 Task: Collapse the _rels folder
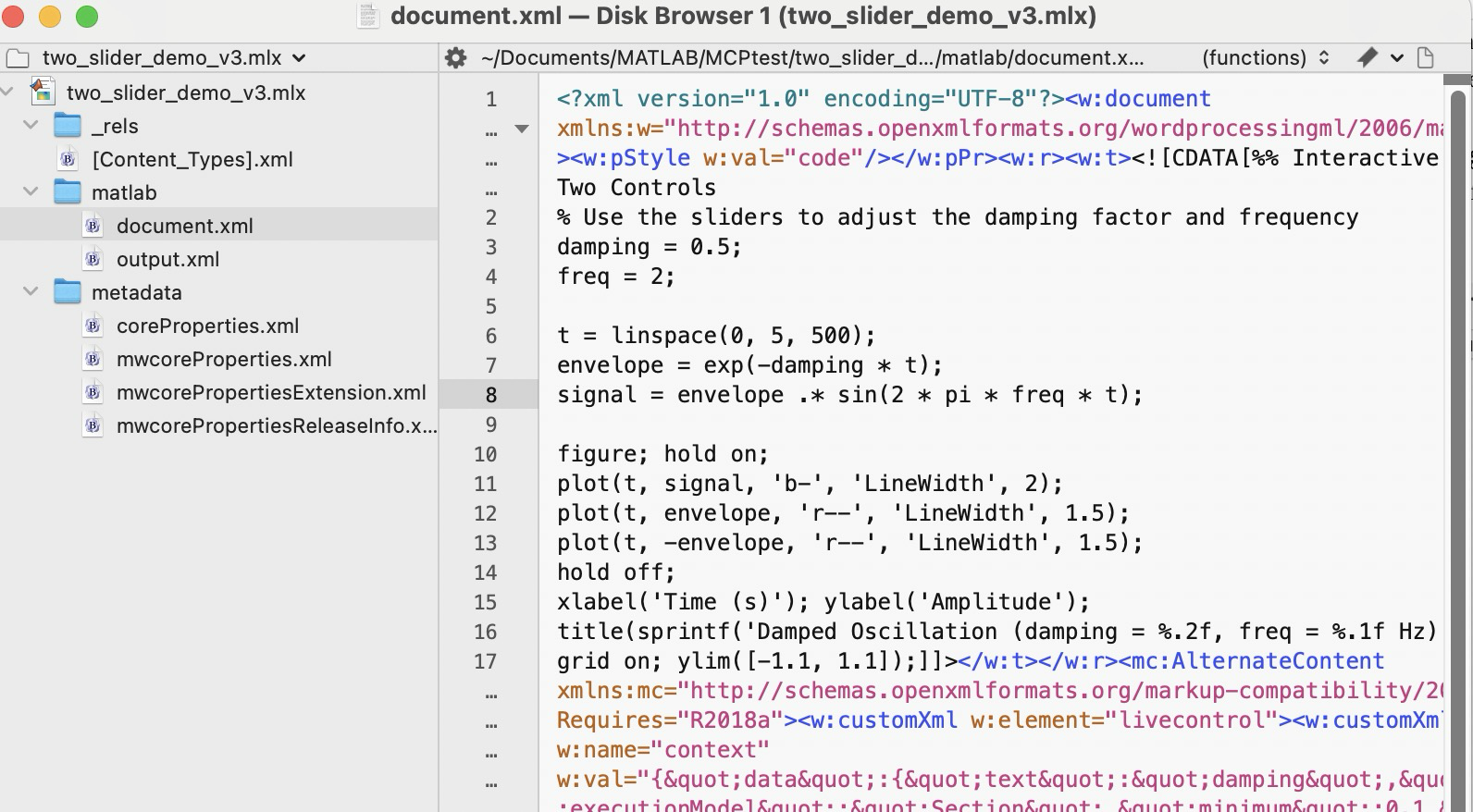pos(31,125)
